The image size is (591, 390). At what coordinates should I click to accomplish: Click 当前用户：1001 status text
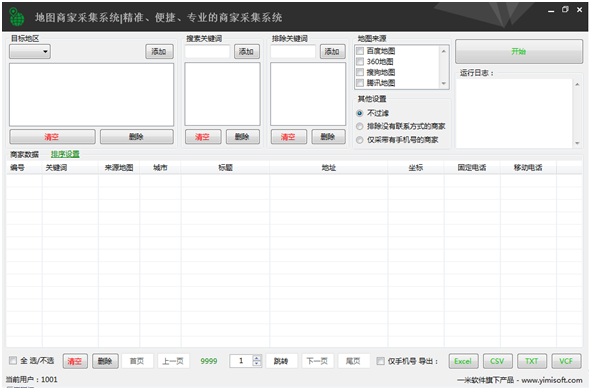pos(32,379)
